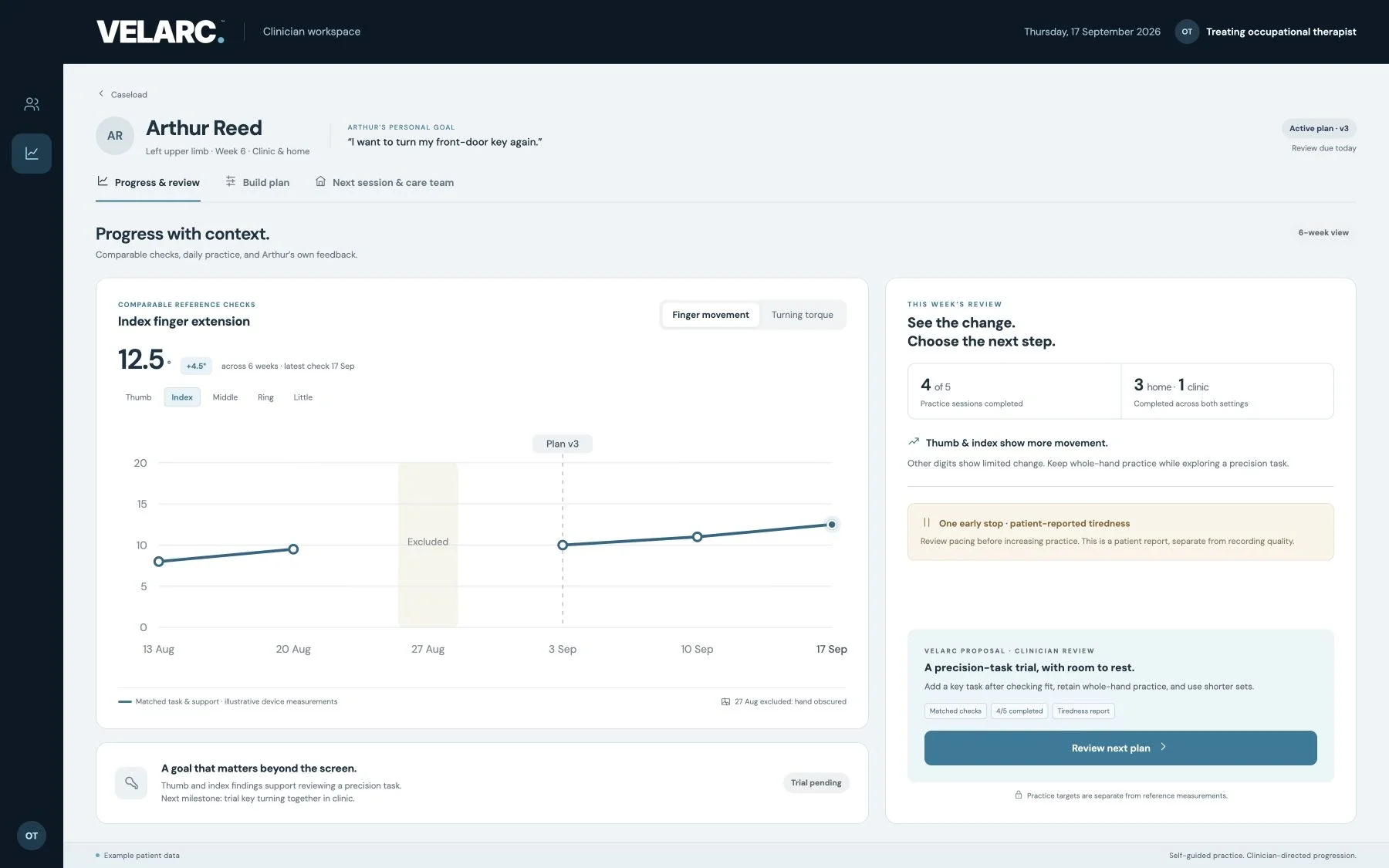Click the image icon beside 27 Aug excluded note
This screenshot has height=868, width=1389.
click(x=725, y=702)
